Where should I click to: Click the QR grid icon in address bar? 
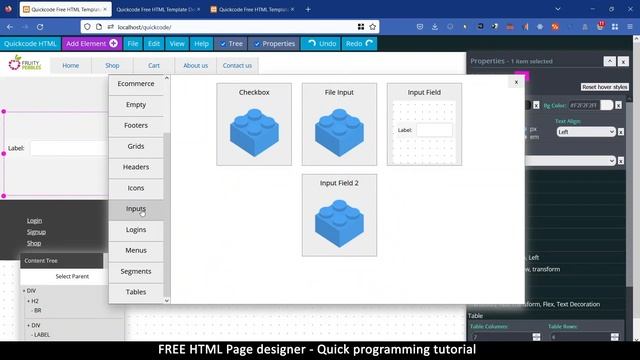361,27
